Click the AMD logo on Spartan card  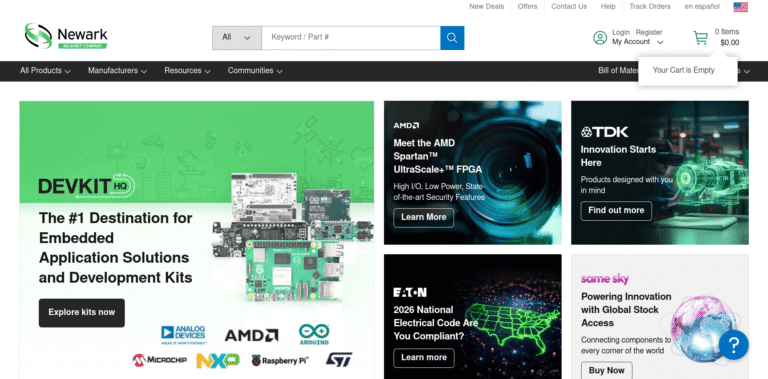point(406,126)
